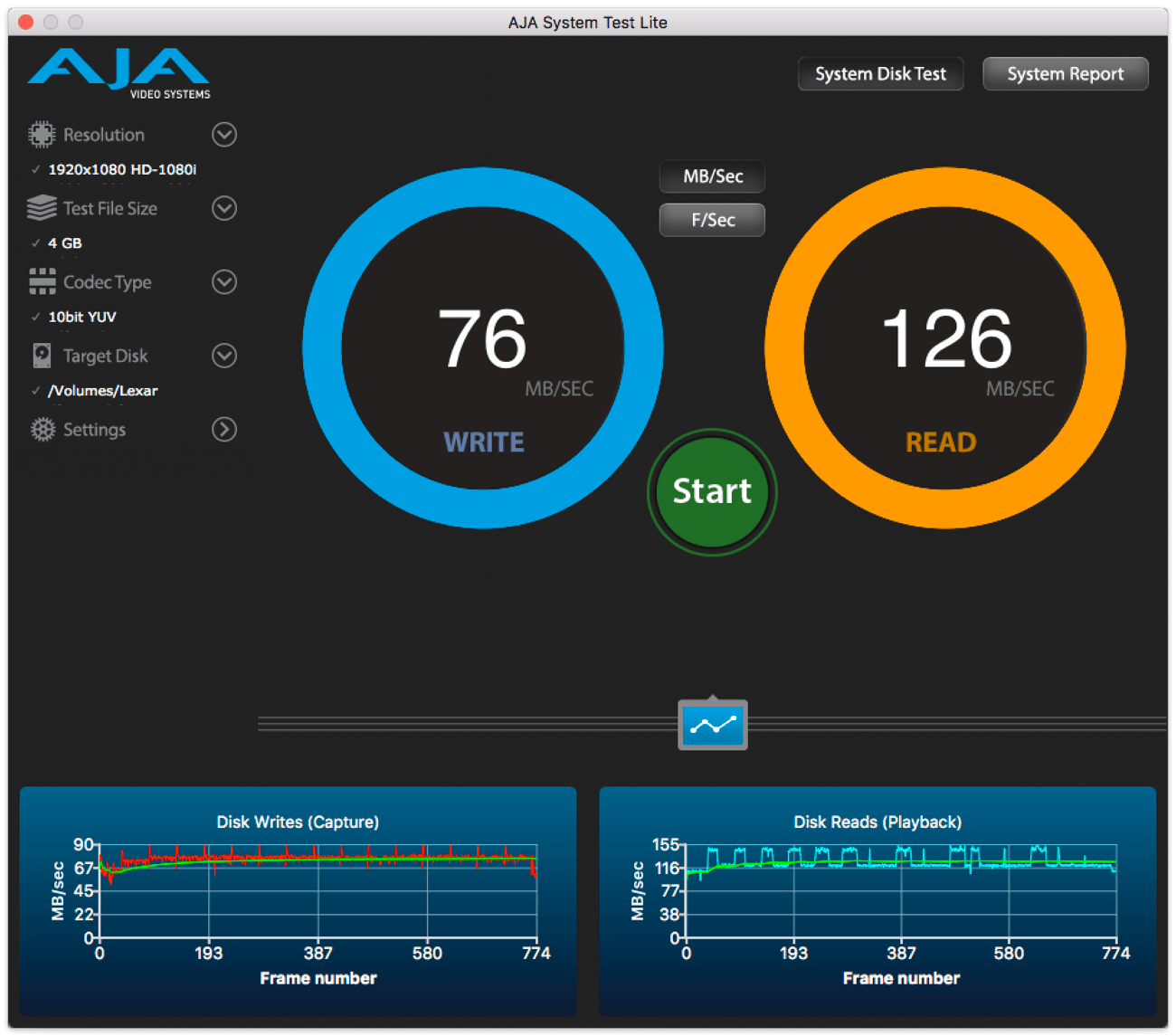Click the WRITE label in blue gauge
This screenshot has width=1176, height=1036.
[x=484, y=442]
